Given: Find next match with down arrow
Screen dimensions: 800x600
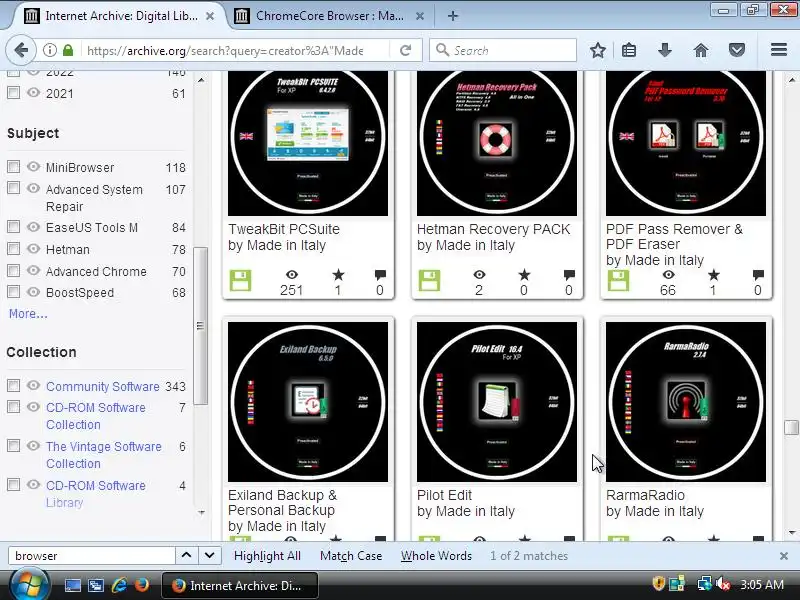Looking at the screenshot, I should (209, 555).
